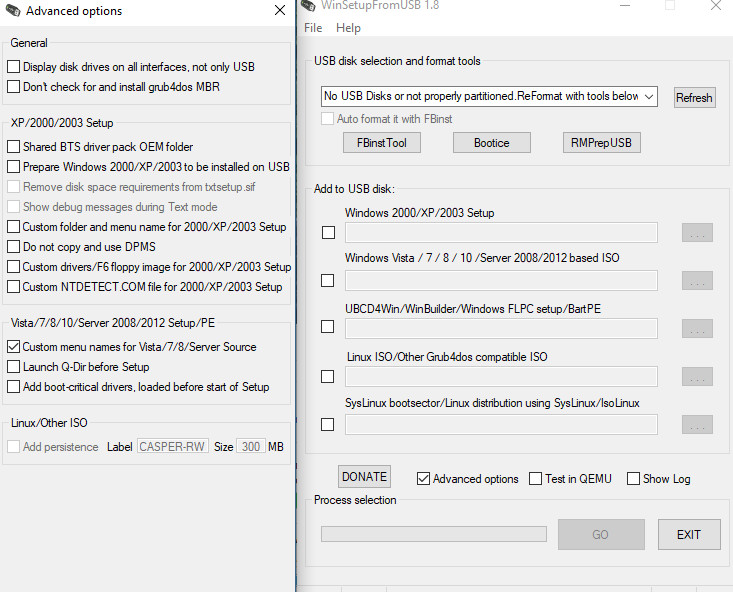Click browse button for Windows 2000/XP/2003 Setup
Image resolution: width=733 pixels, height=592 pixels.
[x=697, y=232]
